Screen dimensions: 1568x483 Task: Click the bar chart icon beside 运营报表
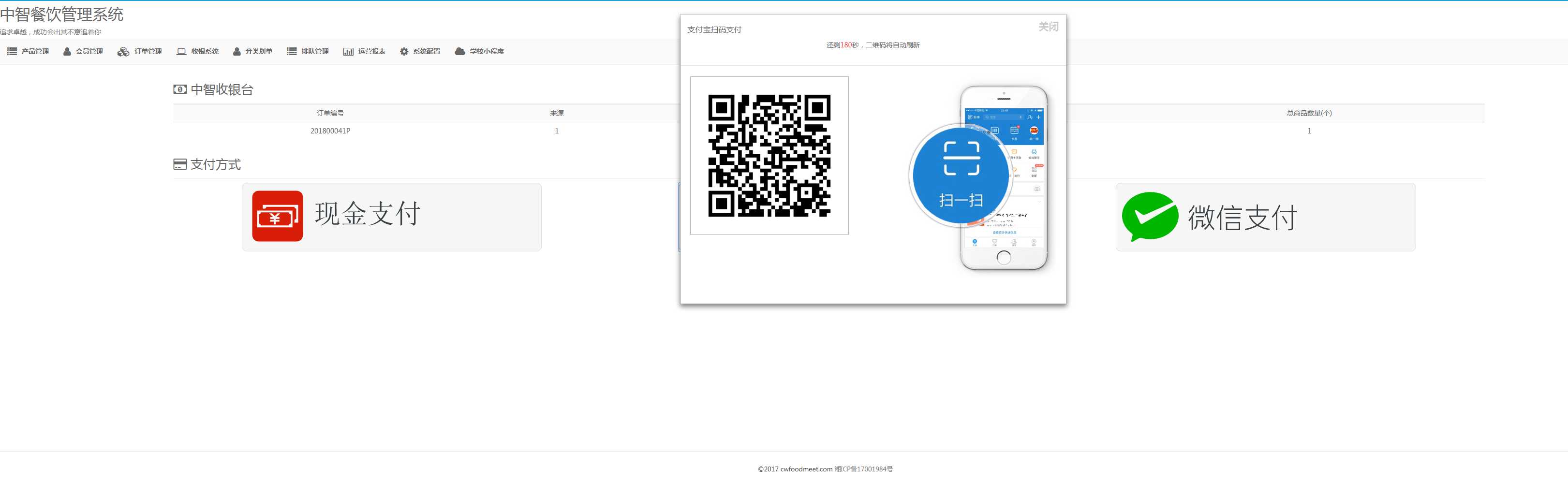[x=348, y=52]
